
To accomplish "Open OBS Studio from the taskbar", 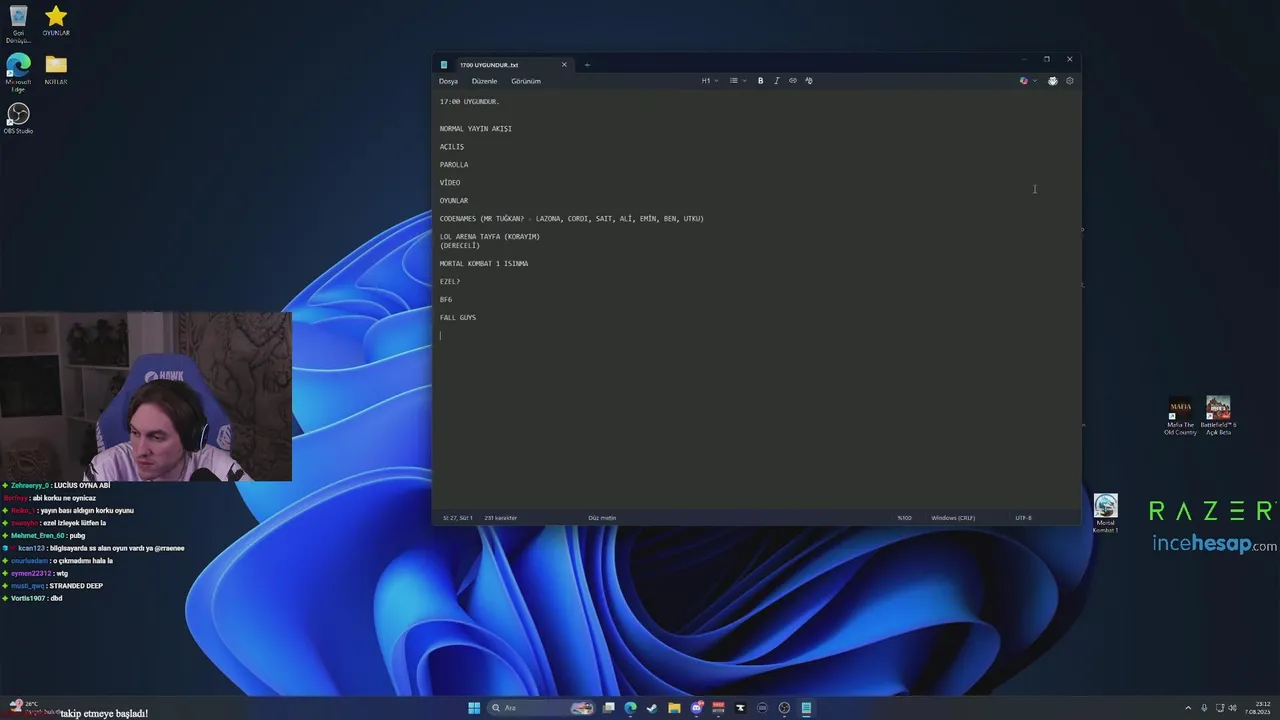I will (x=784, y=708).
